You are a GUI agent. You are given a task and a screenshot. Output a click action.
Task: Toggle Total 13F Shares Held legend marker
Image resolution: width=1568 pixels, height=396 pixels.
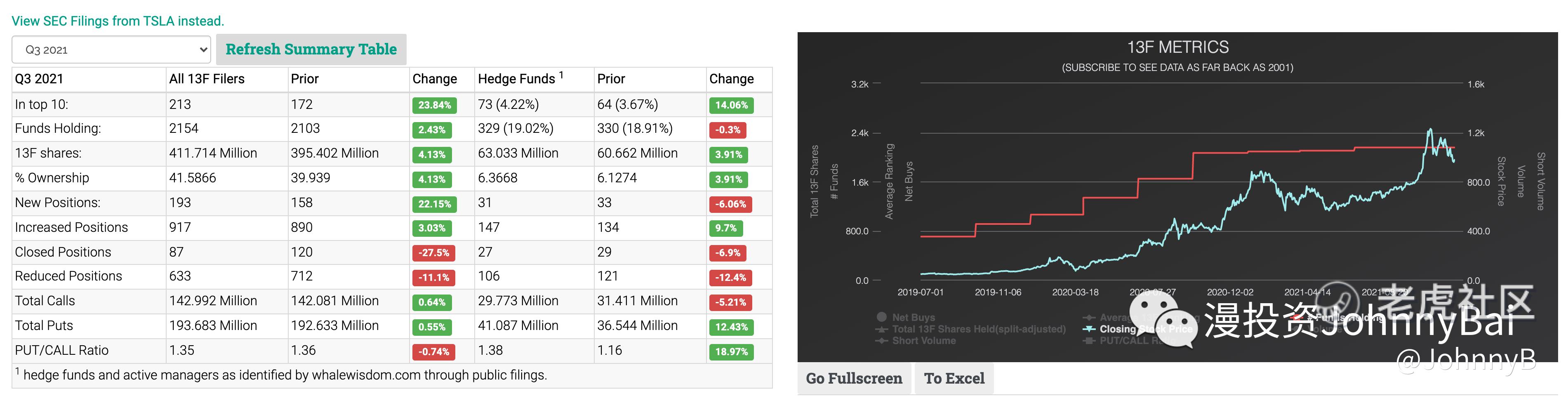[x=881, y=329]
